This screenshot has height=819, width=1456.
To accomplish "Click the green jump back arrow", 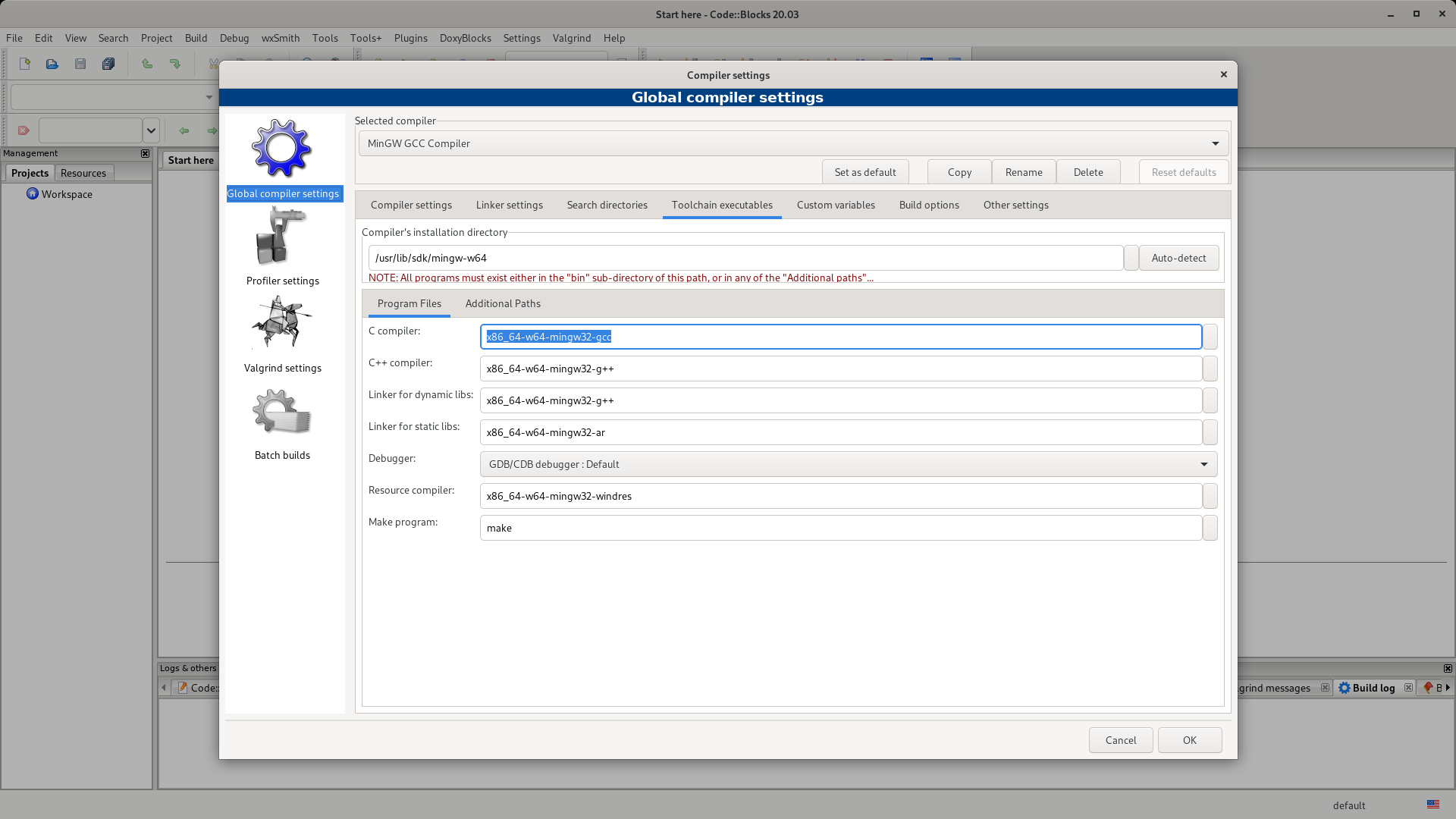I will pos(184,130).
